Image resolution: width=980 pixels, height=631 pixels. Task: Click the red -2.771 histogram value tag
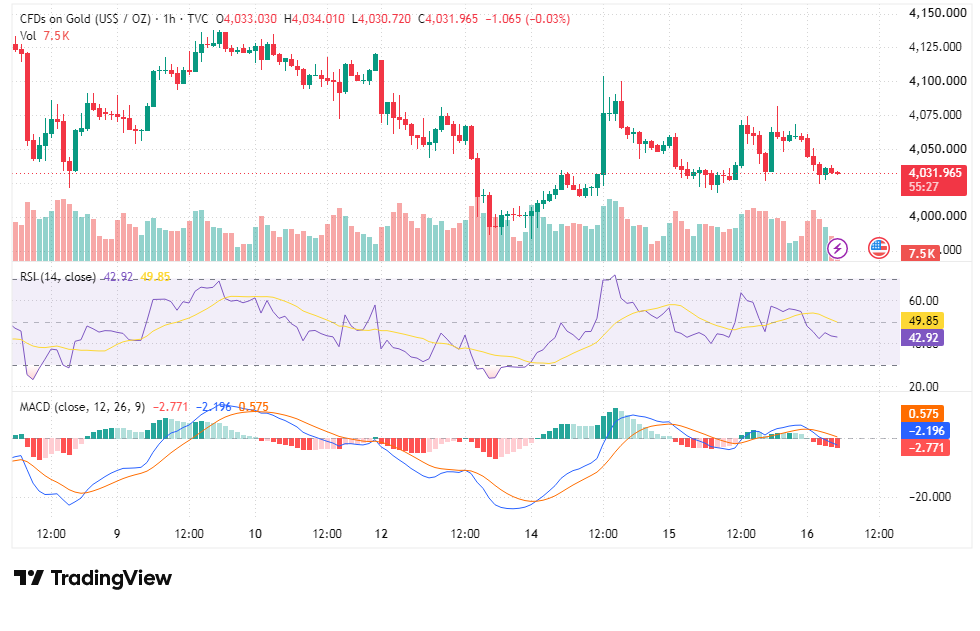[926, 447]
